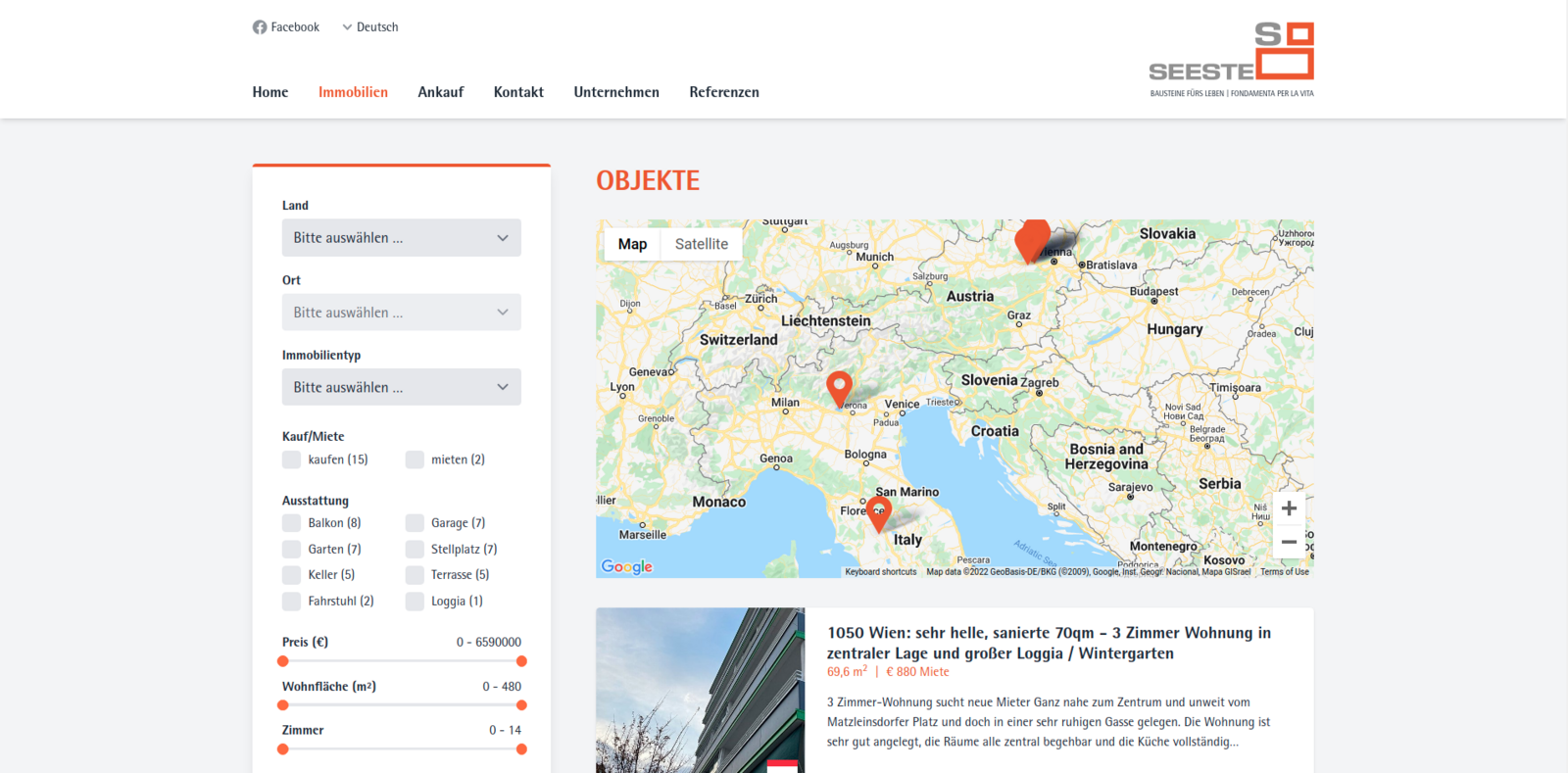This screenshot has height=773, width=1568.
Task: Expand the Immobilientyp dropdown
Action: click(401, 387)
